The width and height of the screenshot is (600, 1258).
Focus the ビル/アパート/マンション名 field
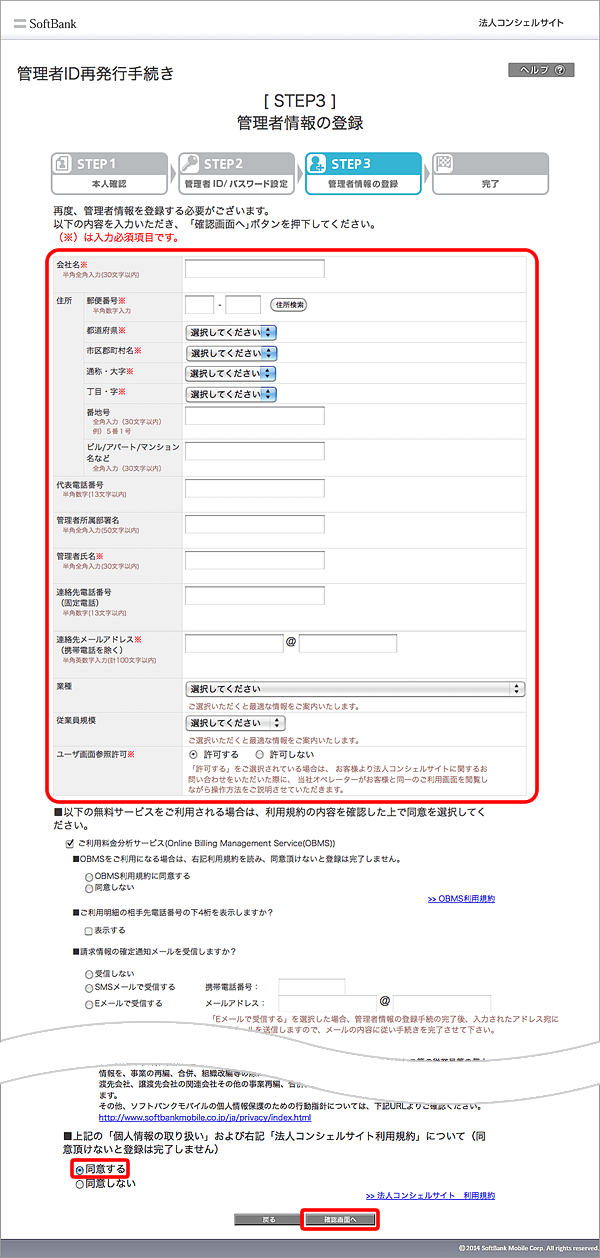[x=255, y=451]
